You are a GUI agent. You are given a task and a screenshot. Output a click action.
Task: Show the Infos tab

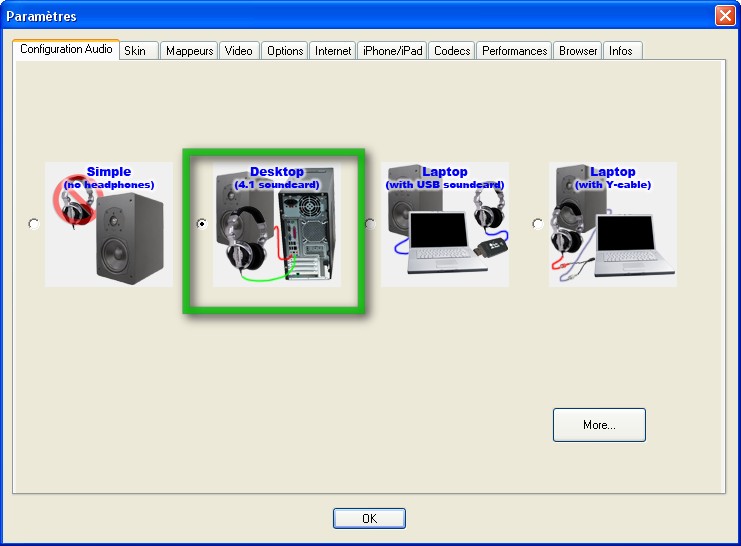coord(621,51)
